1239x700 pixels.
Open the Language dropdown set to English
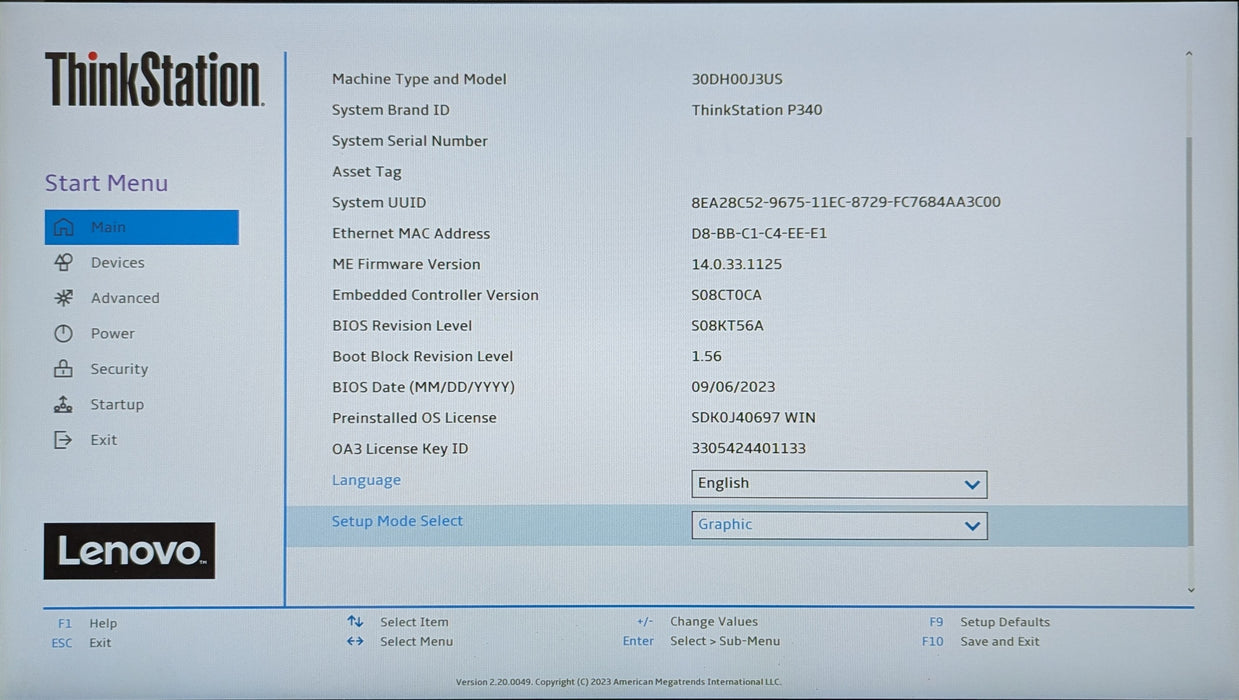[x=839, y=484]
